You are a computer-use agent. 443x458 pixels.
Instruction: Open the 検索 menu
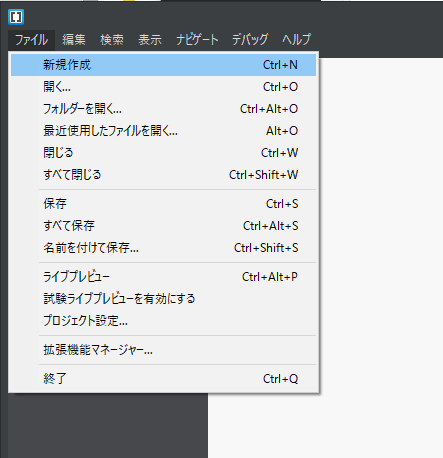coord(112,40)
